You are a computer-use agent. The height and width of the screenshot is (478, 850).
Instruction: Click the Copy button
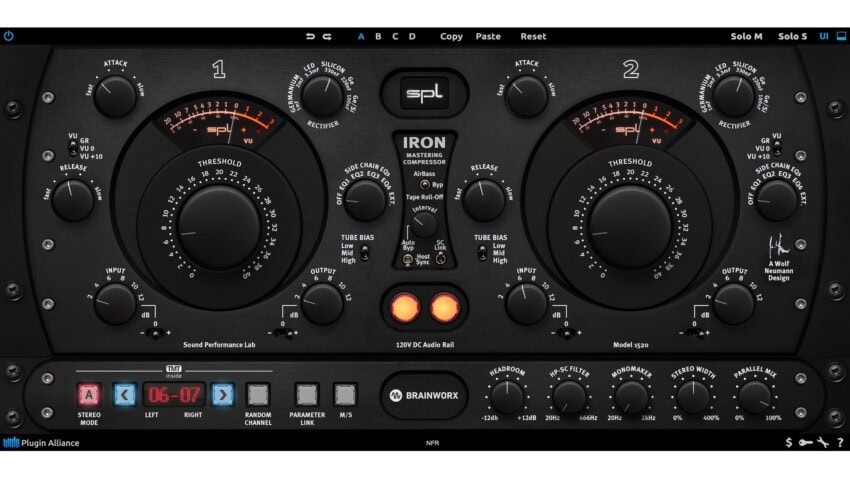[x=451, y=36]
